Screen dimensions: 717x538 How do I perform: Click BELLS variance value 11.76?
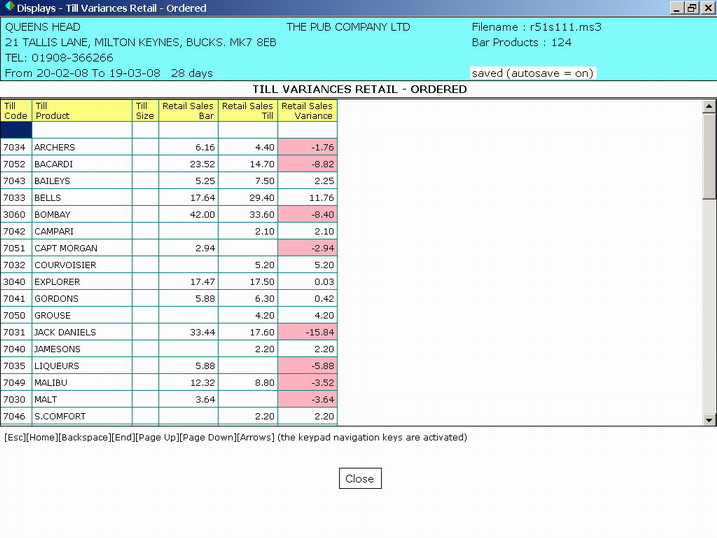coord(307,198)
